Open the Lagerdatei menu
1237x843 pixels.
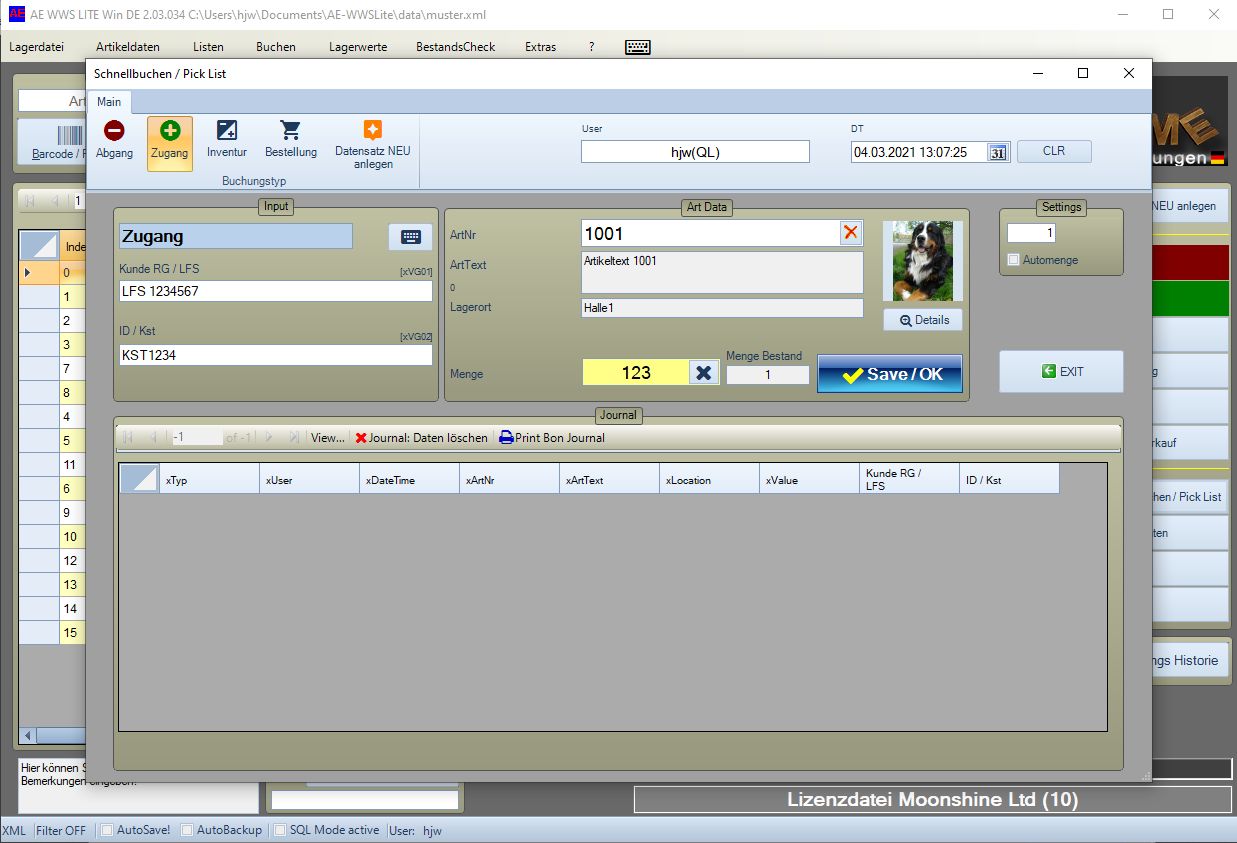pyautogui.click(x=37, y=47)
